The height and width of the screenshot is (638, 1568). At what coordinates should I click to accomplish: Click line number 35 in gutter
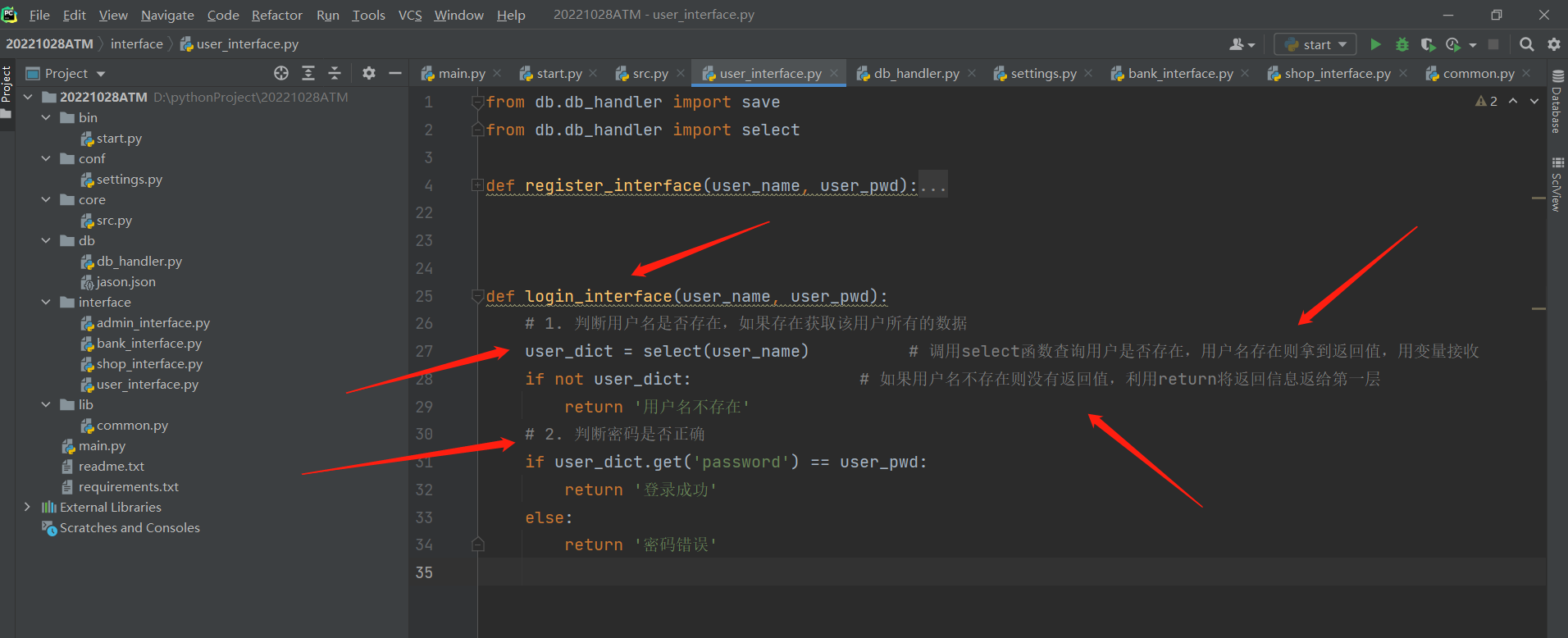(424, 572)
